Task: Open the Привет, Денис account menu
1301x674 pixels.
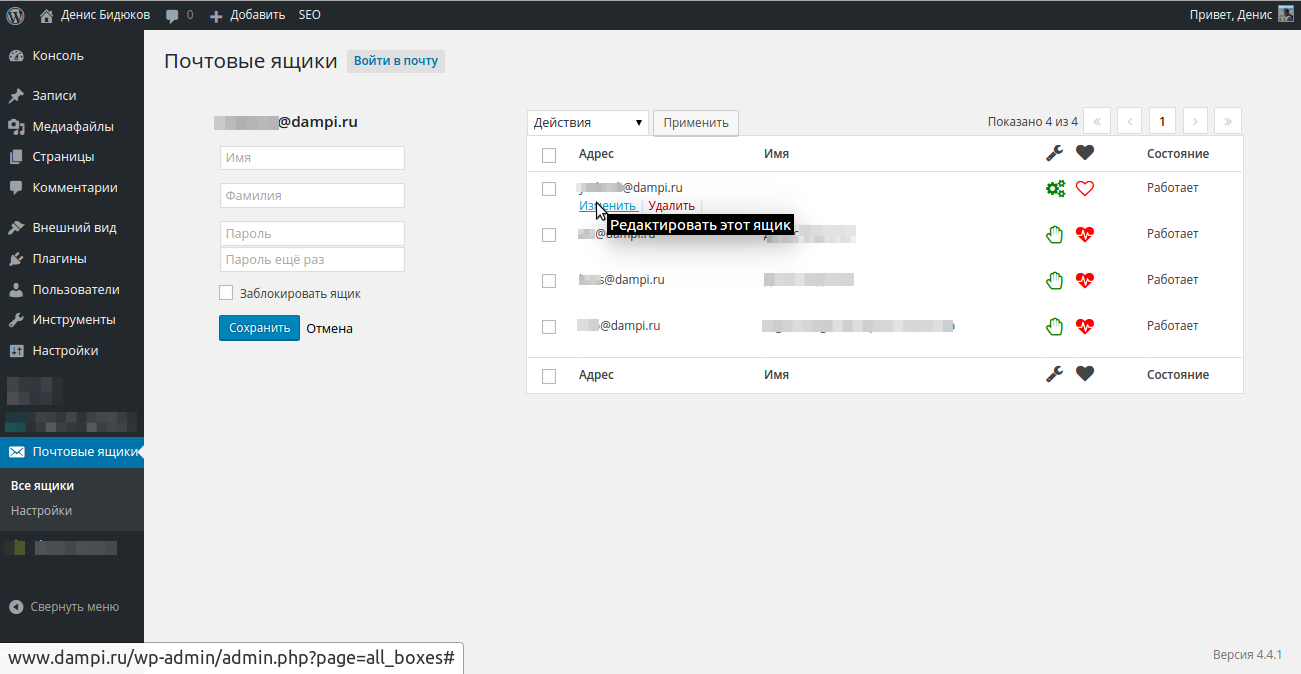Action: coord(1241,15)
